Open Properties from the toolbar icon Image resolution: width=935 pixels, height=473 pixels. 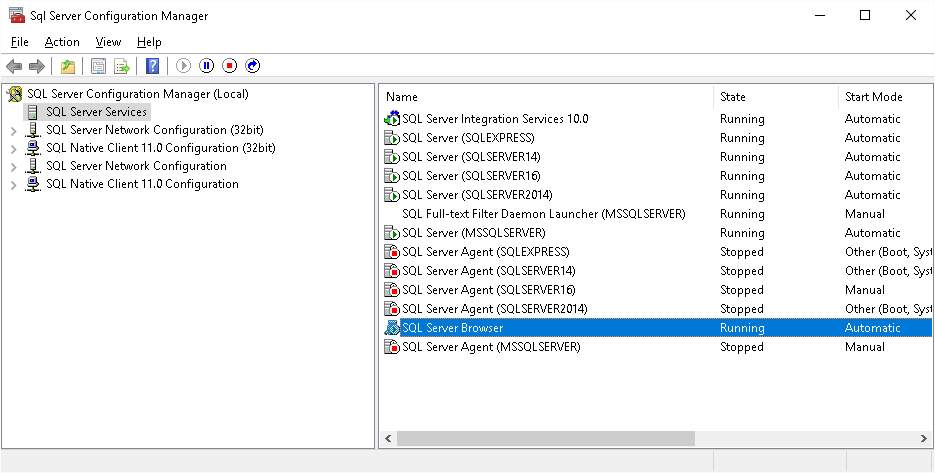coord(98,66)
